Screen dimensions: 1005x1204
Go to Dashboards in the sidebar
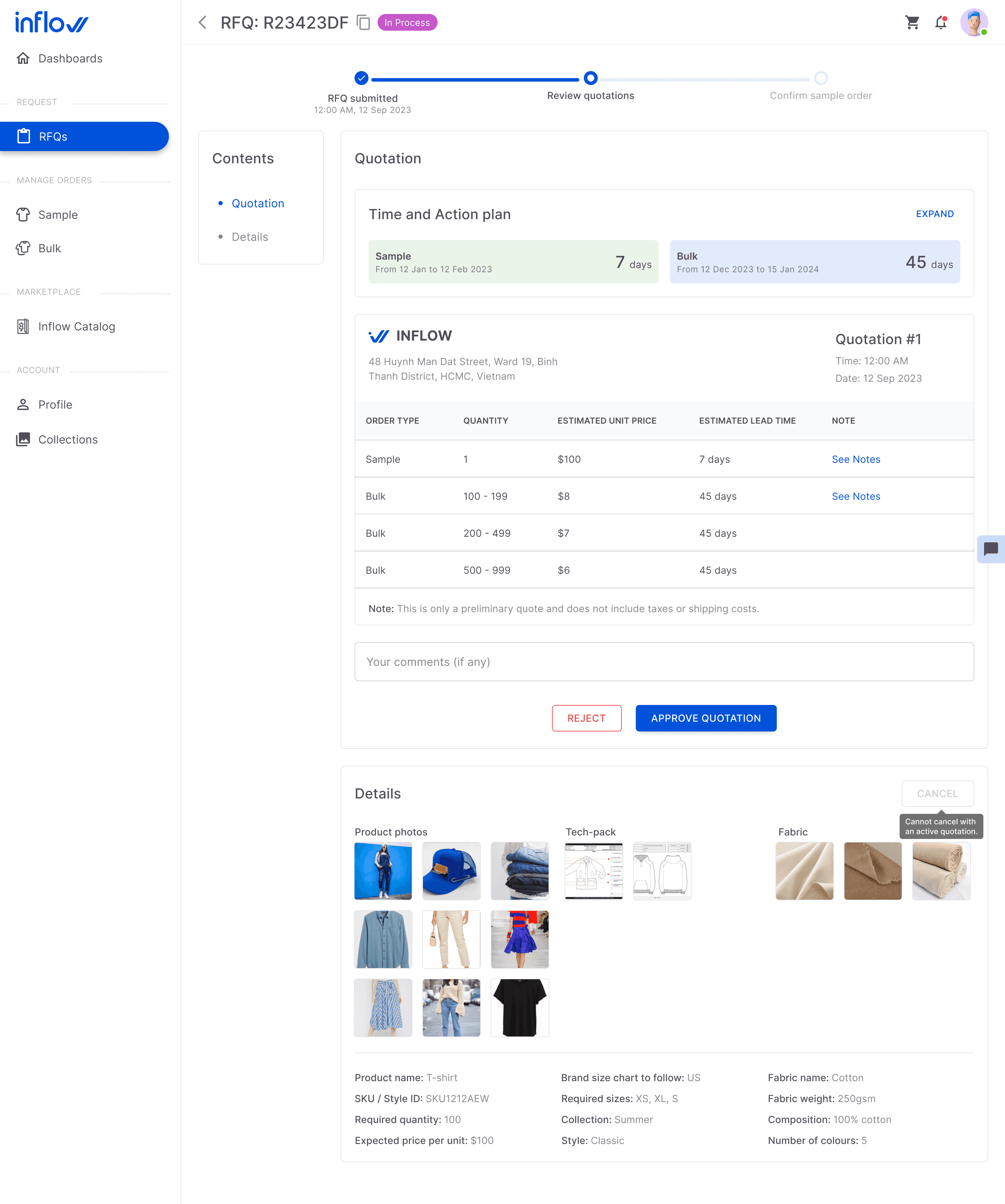click(x=70, y=59)
